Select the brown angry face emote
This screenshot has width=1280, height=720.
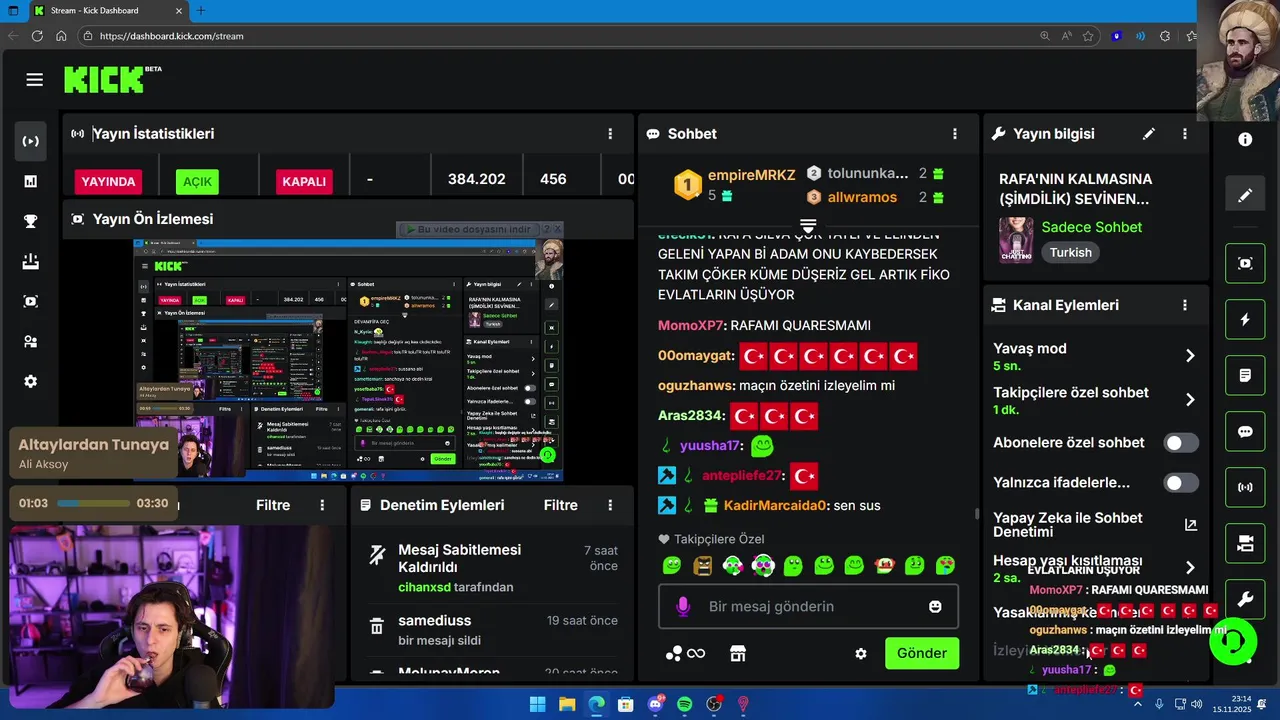[702, 566]
